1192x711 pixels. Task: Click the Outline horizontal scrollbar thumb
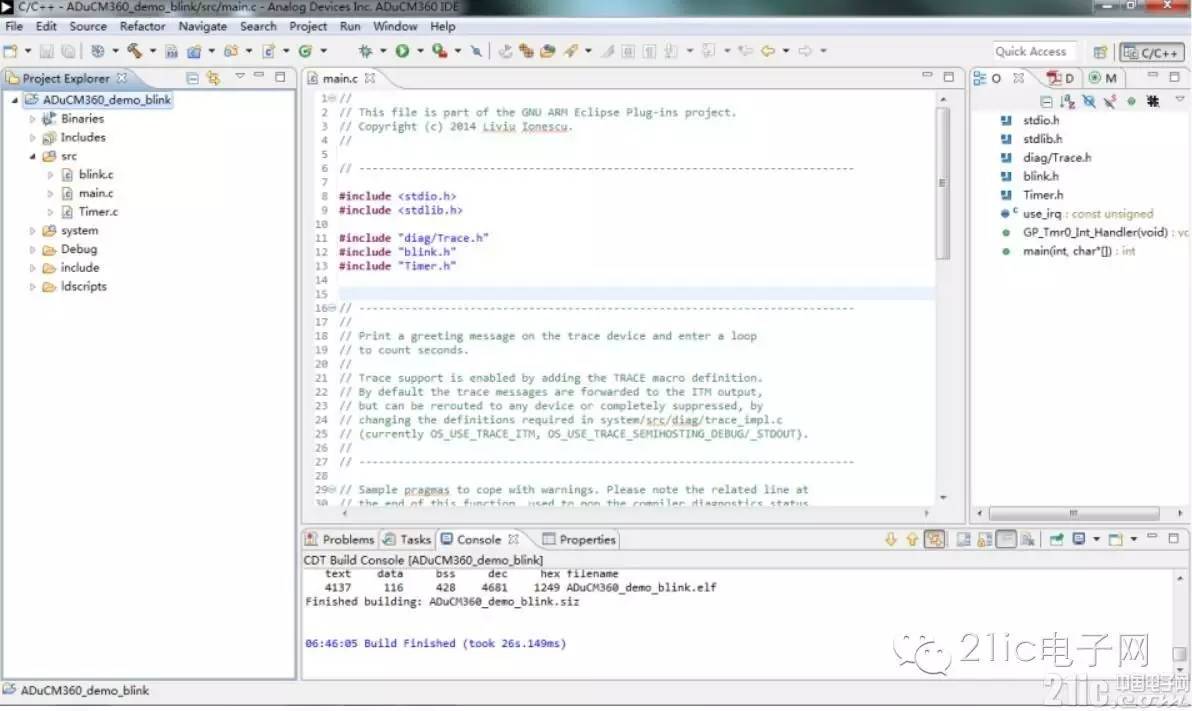coord(1073,513)
